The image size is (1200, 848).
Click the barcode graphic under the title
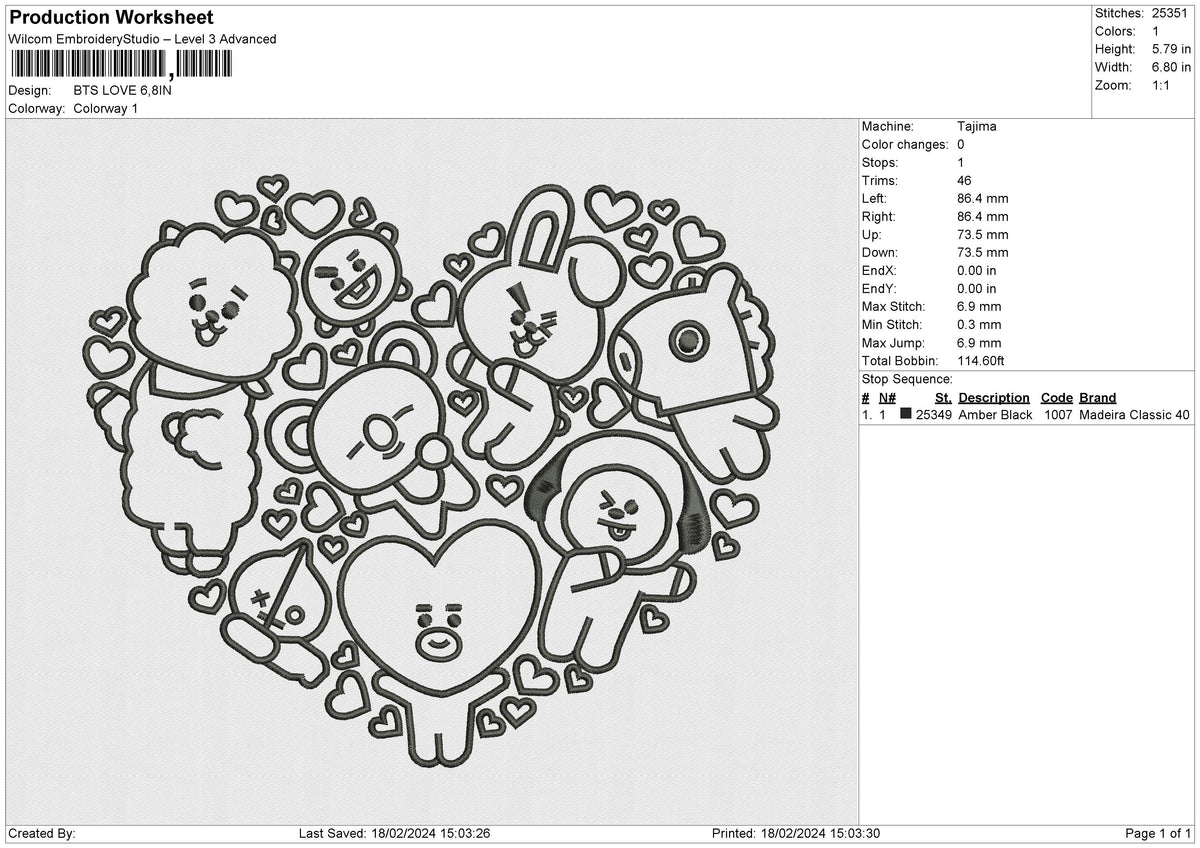click(121, 65)
